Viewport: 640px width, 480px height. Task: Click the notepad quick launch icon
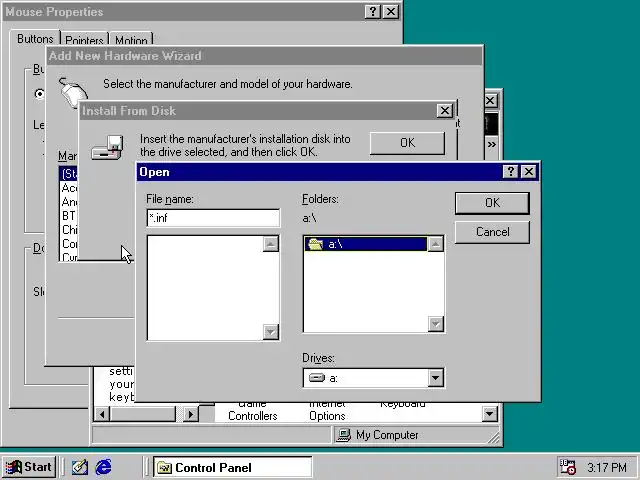(x=80, y=467)
